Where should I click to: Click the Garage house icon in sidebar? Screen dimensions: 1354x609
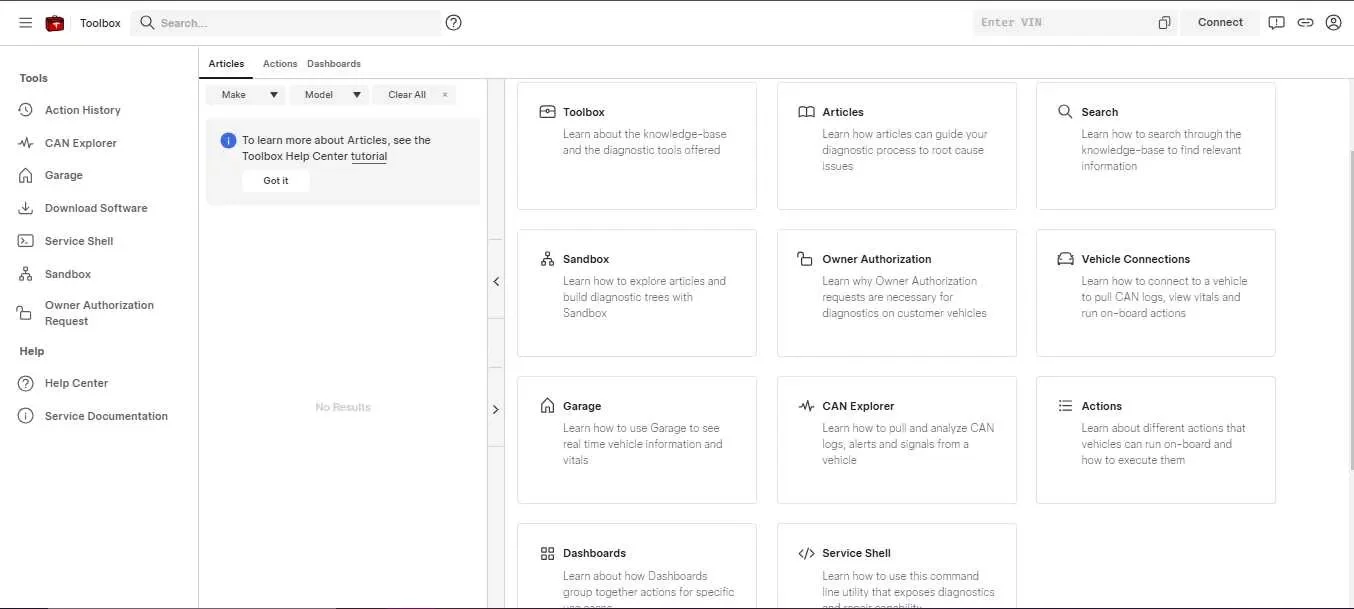tap(26, 175)
